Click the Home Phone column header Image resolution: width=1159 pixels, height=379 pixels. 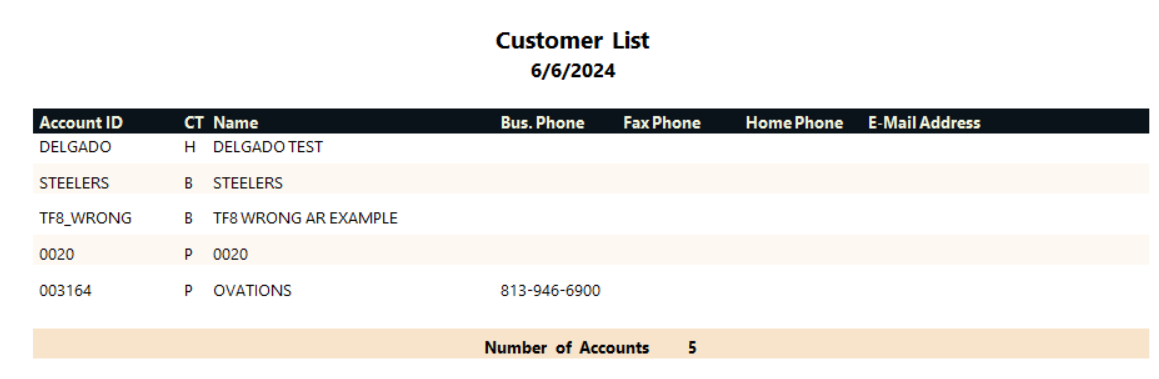tap(794, 123)
